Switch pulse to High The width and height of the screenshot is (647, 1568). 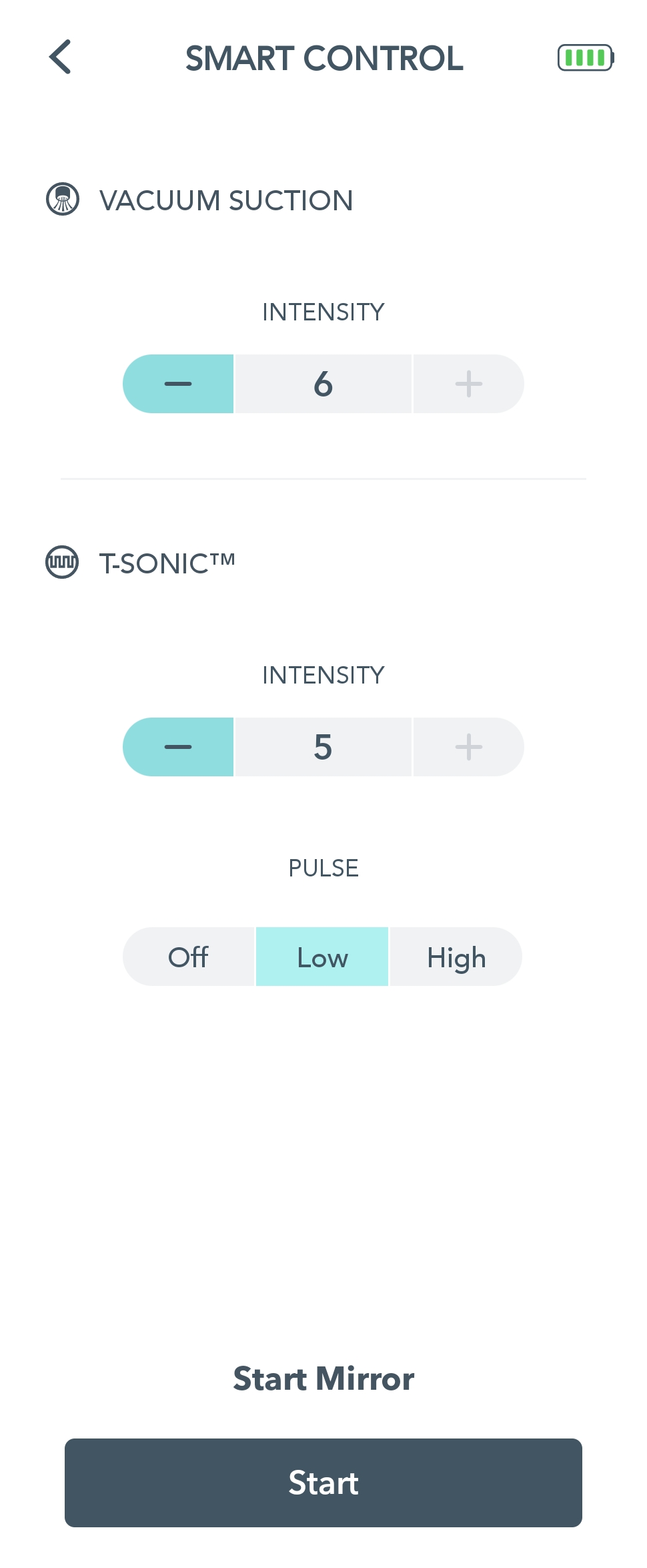pos(456,957)
